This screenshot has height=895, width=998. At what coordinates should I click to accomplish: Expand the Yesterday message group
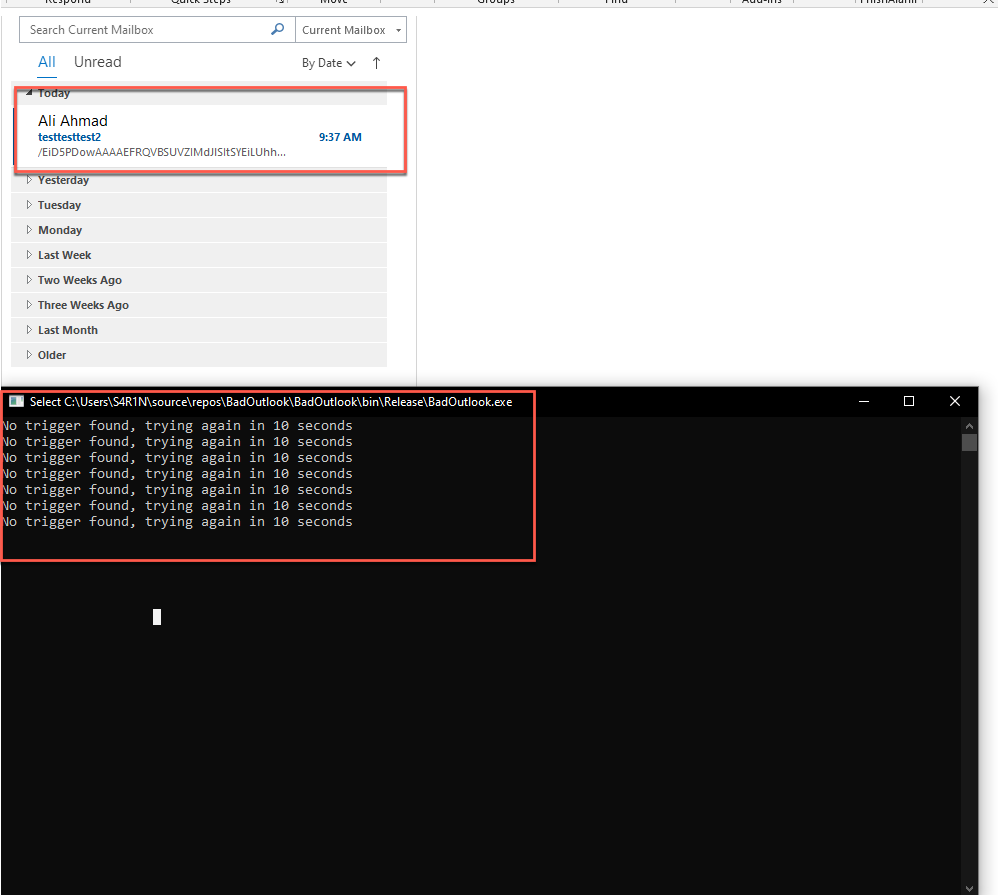(x=30, y=180)
